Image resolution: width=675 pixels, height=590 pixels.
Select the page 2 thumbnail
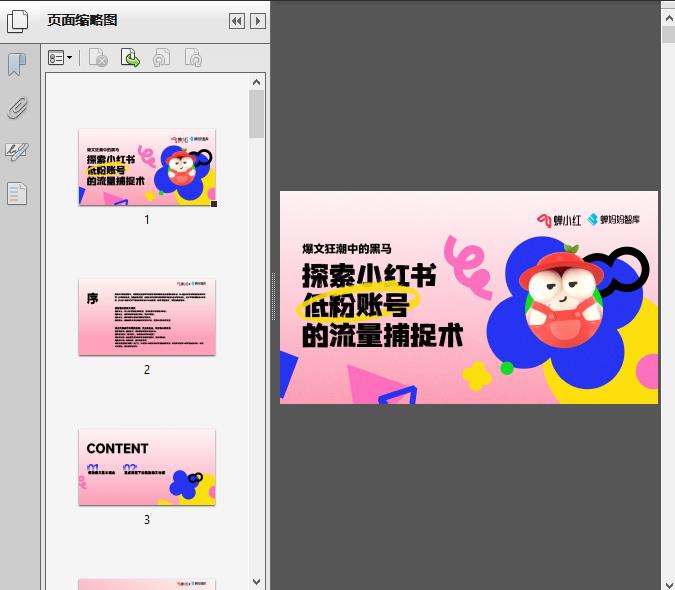click(x=147, y=317)
